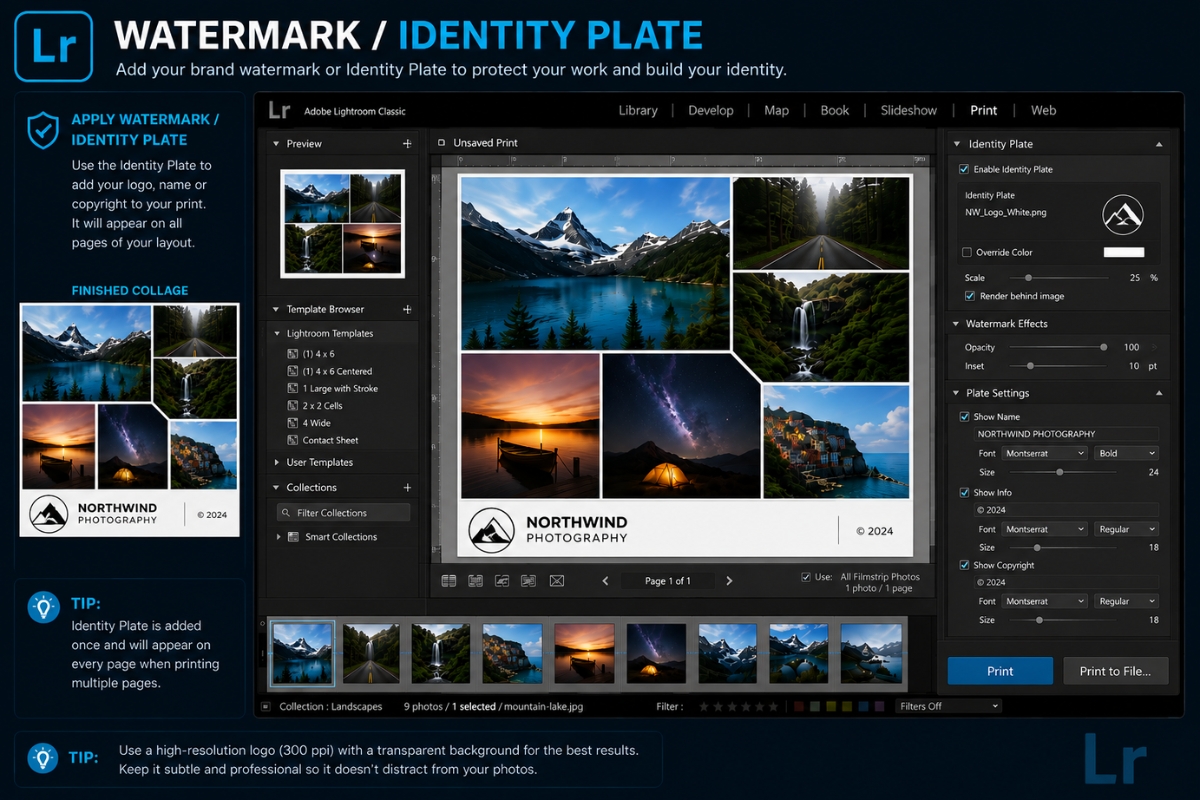Open the Library module
The height and width of the screenshot is (800, 1200).
point(638,111)
